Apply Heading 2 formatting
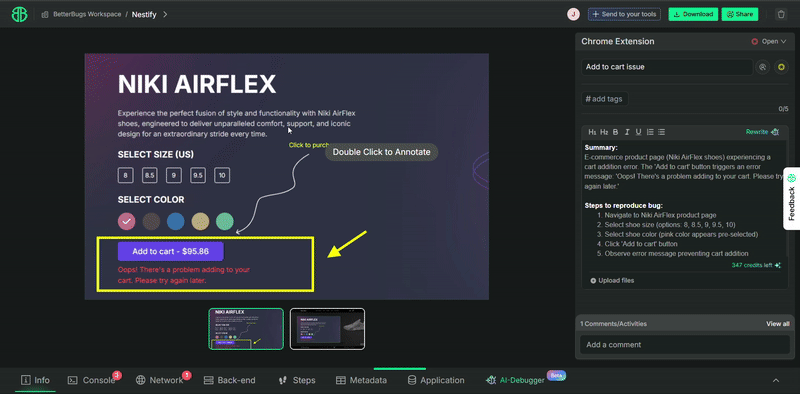This screenshot has width=800, height=394. tap(604, 132)
